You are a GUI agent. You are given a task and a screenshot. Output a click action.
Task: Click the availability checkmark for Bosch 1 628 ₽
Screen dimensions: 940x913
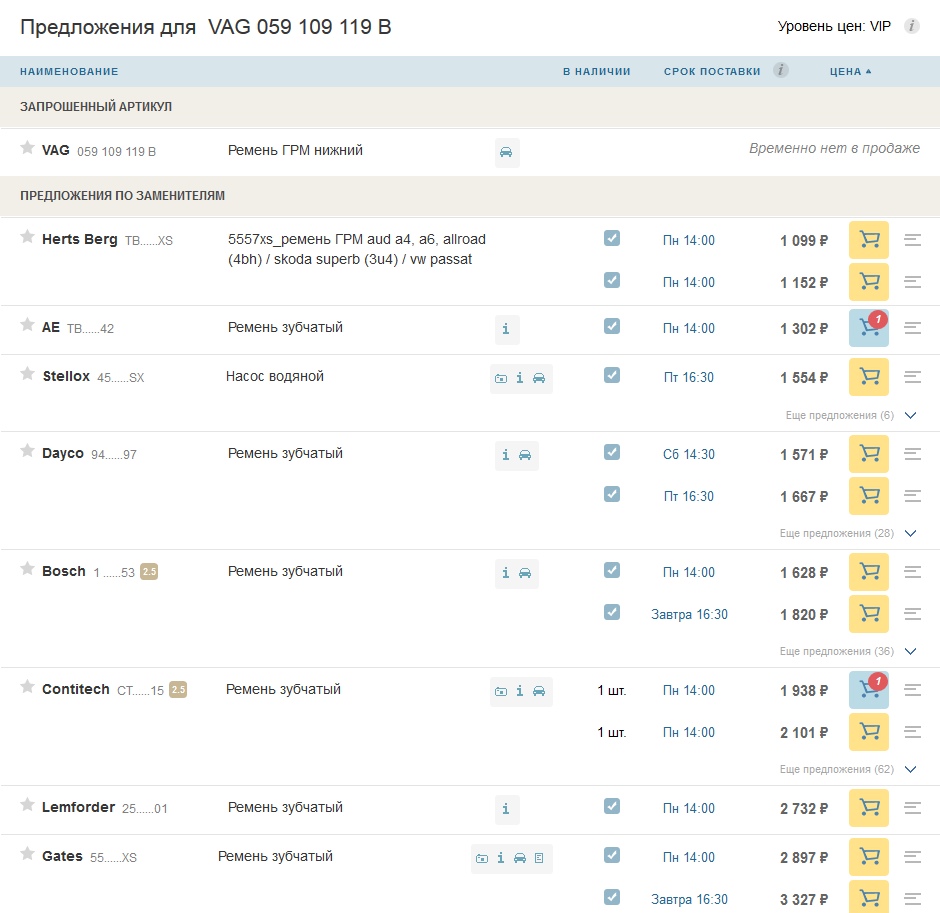click(x=611, y=570)
